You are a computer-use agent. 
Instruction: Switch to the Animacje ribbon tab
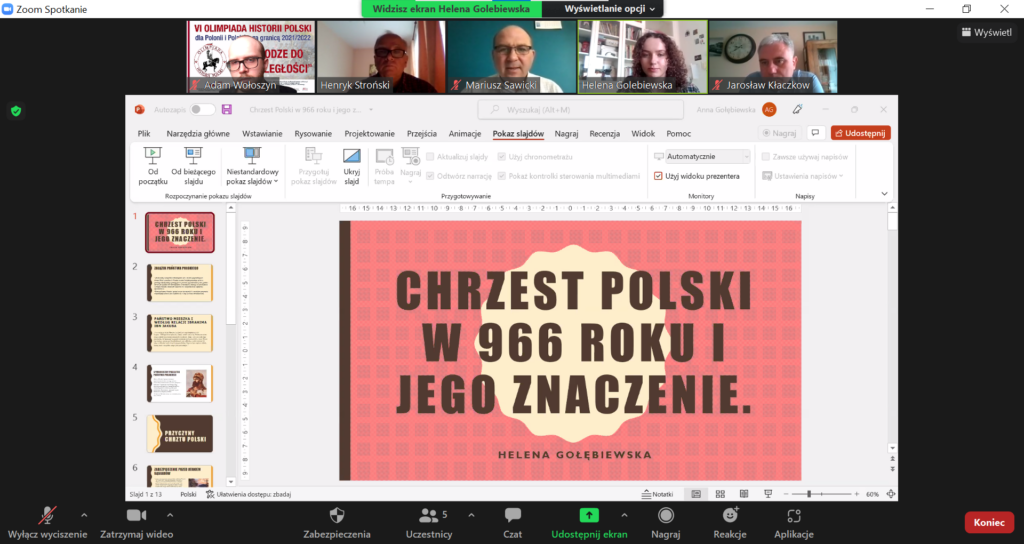(465, 133)
